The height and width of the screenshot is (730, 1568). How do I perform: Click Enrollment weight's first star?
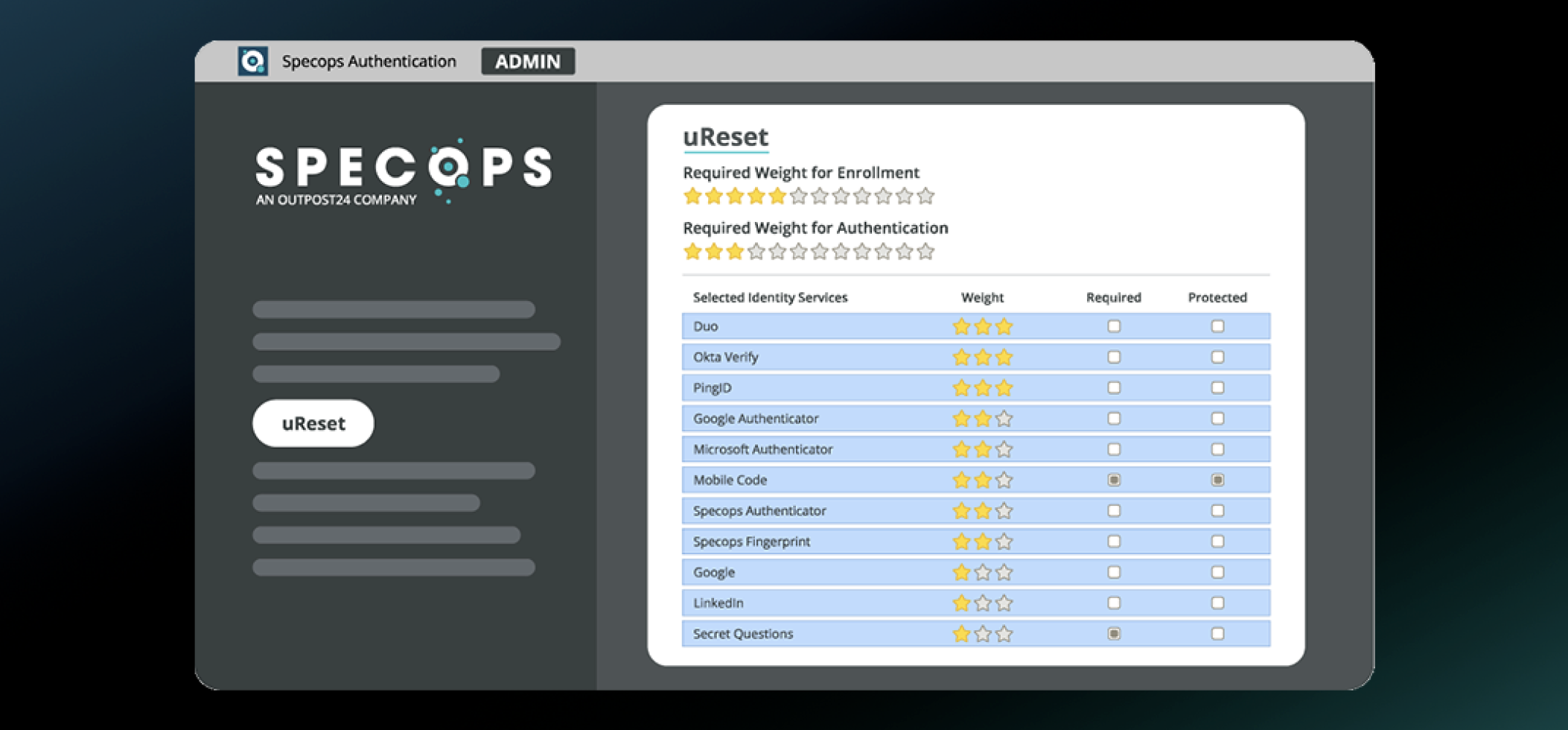[692, 196]
